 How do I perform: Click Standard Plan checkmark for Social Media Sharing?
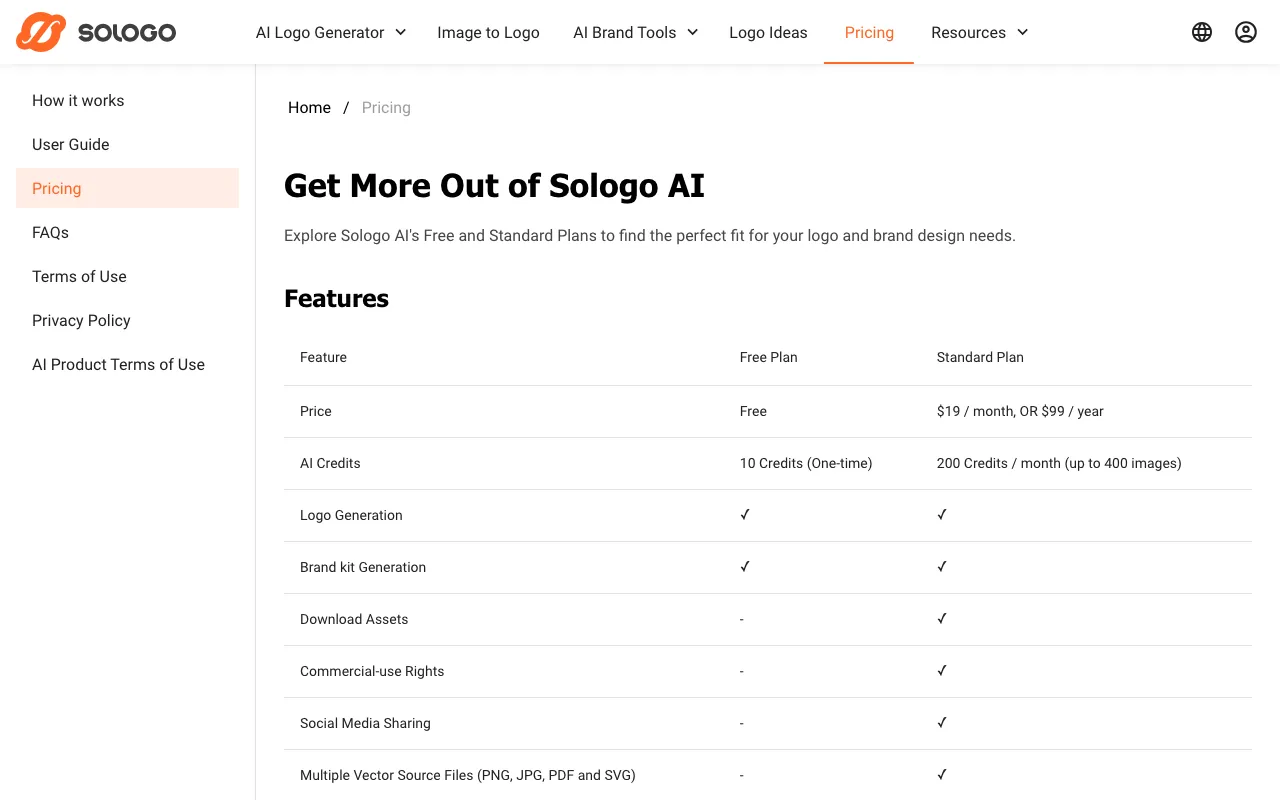[942, 722]
